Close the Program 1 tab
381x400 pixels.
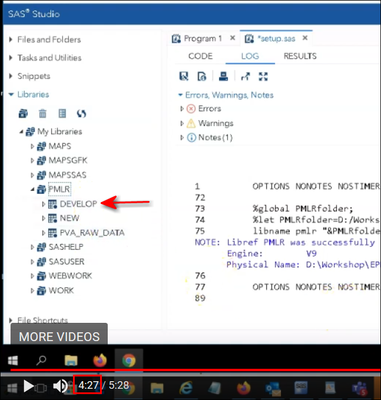coord(233,38)
